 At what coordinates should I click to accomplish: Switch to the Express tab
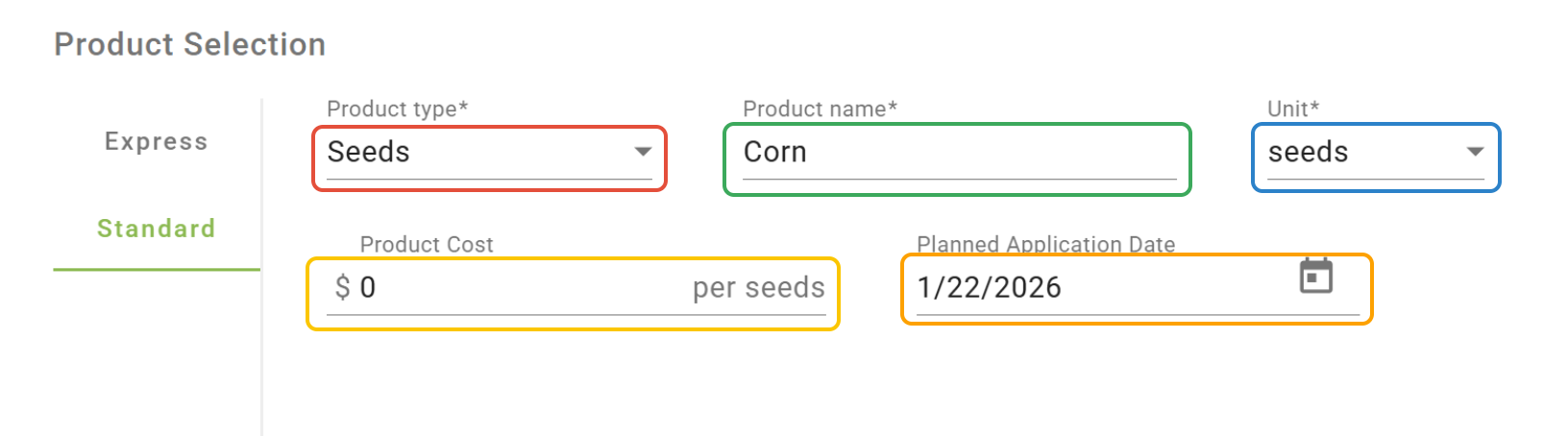[156, 141]
